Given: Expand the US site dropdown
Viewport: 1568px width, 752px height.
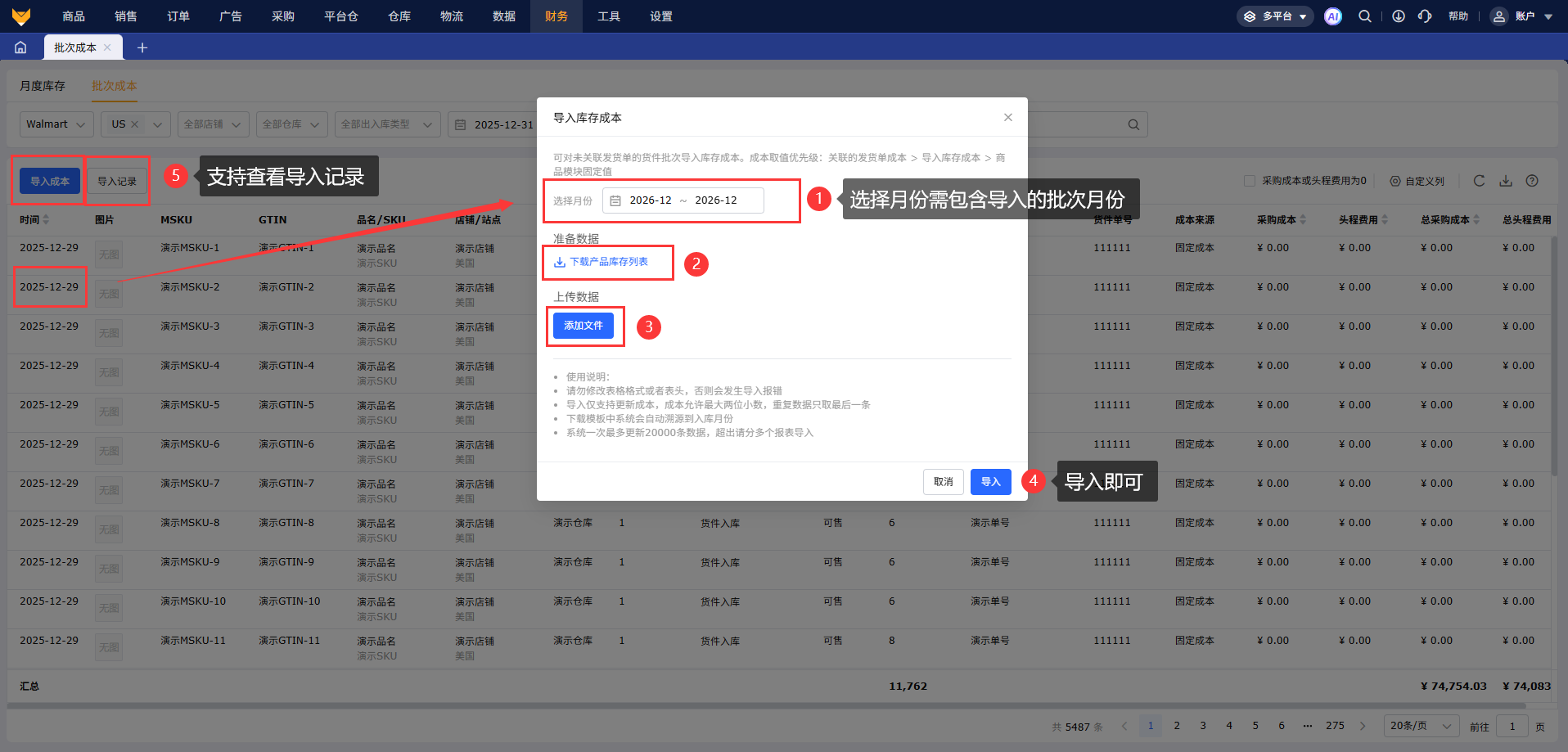Looking at the screenshot, I should 157,124.
